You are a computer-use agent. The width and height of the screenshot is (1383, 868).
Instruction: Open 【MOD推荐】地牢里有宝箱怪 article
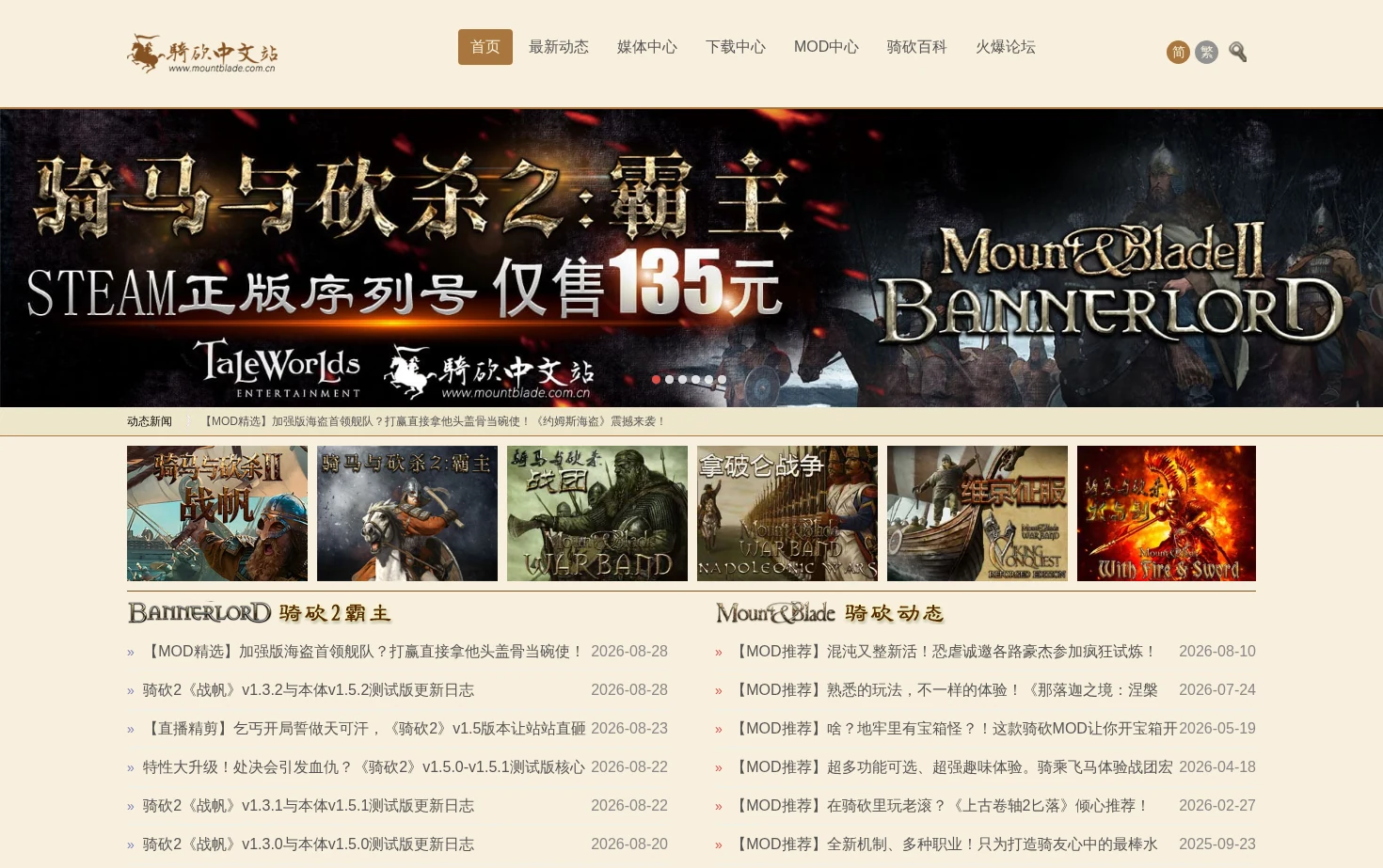953,729
